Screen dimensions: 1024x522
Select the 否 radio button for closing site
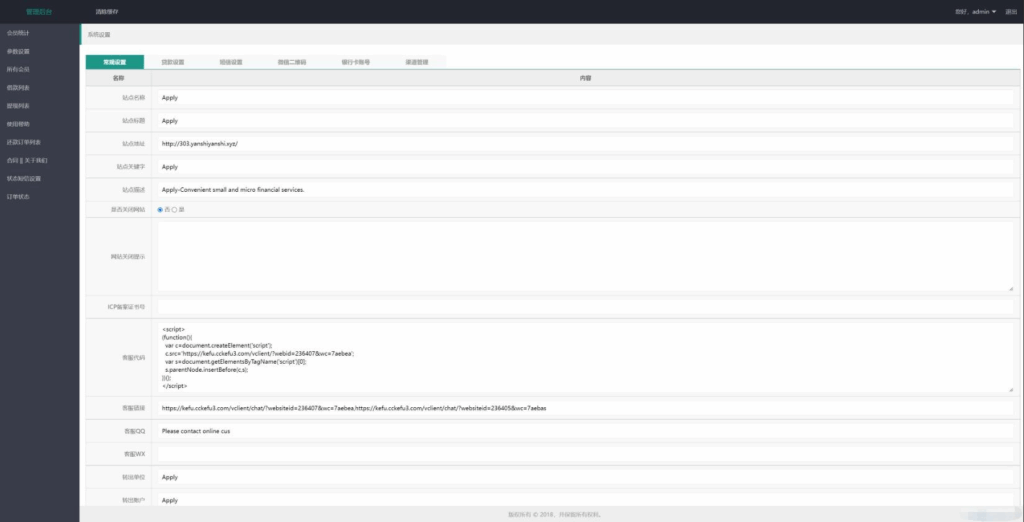pyautogui.click(x=160, y=210)
